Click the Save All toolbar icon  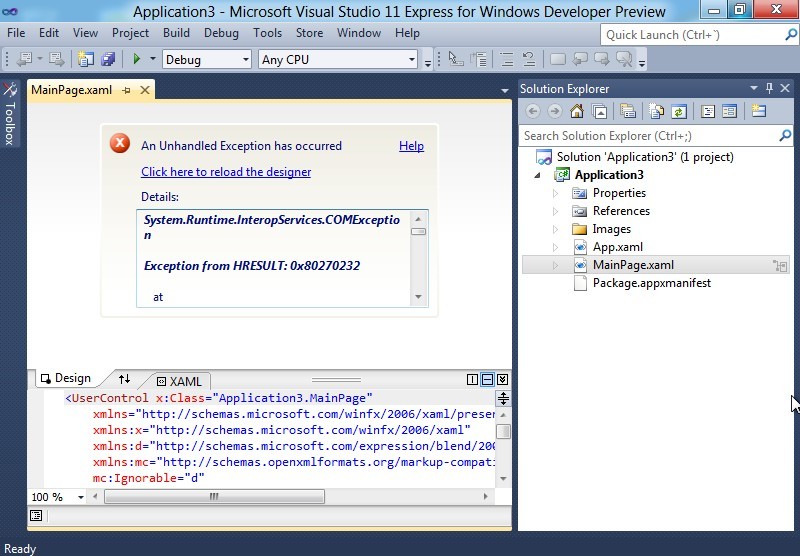[x=108, y=59]
